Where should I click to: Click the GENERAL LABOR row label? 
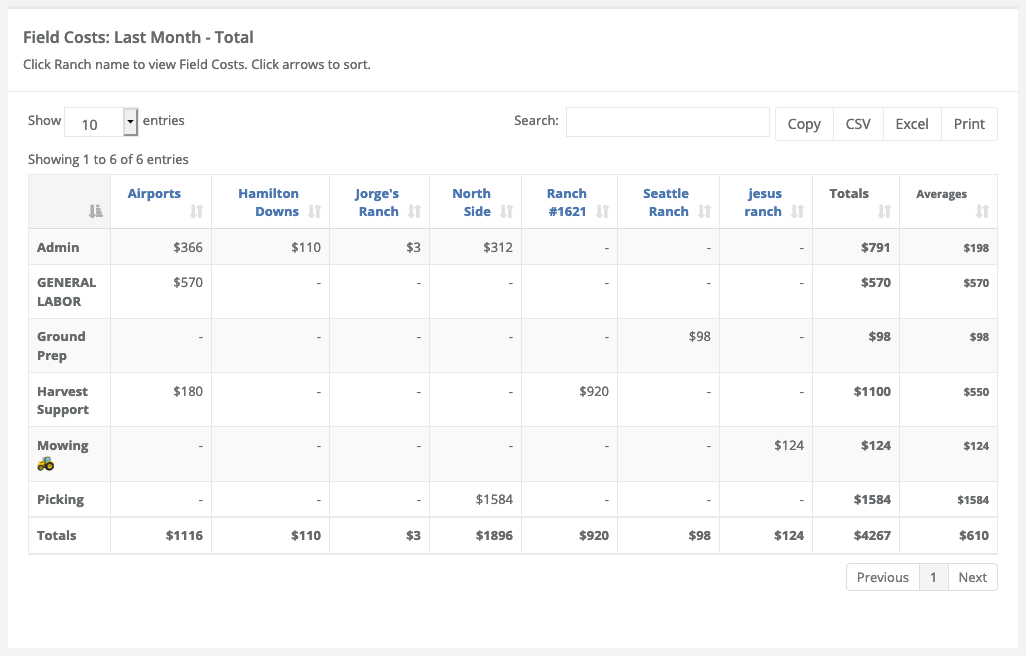coord(66,292)
